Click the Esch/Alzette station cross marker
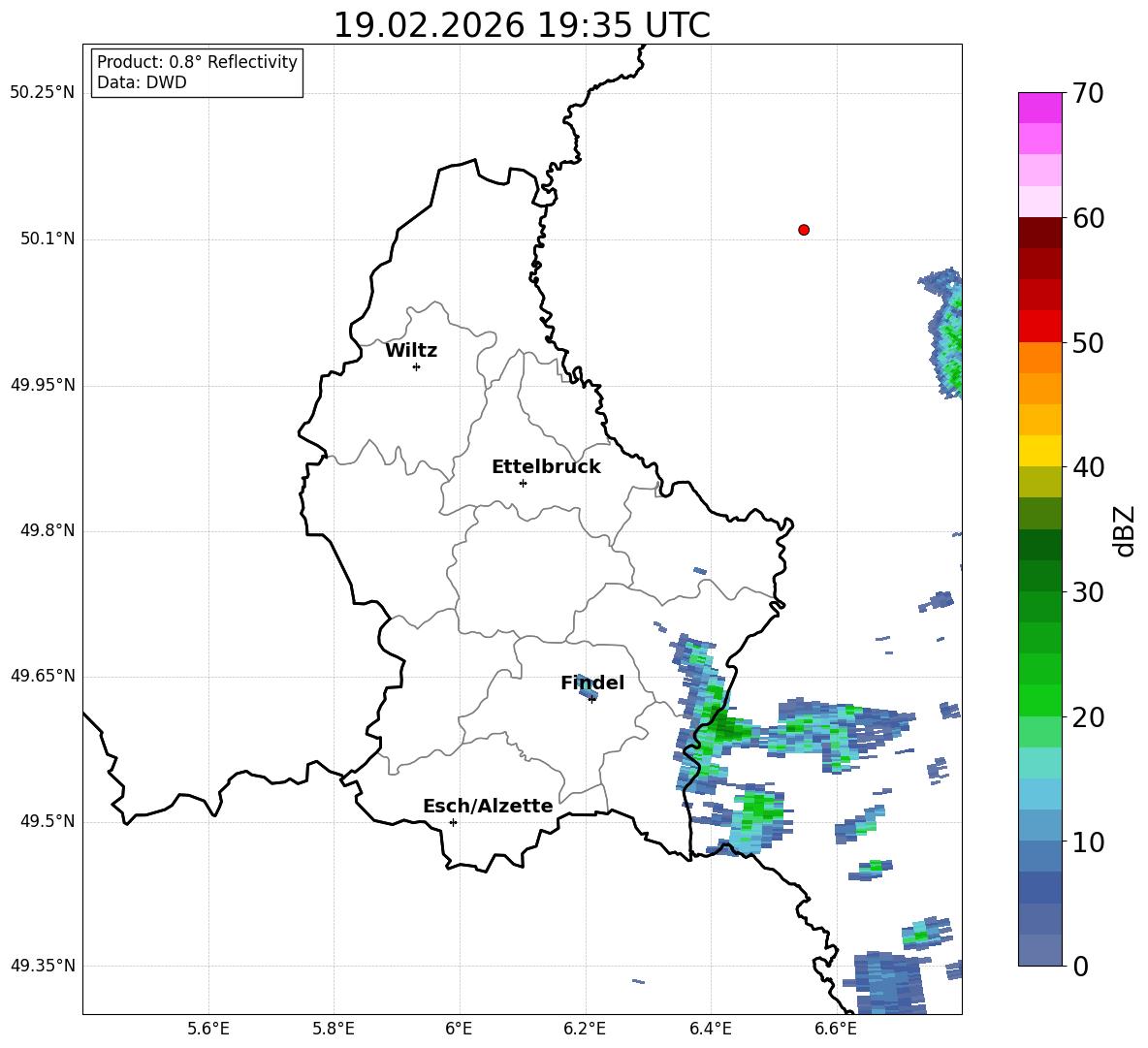Screen dimensions: 1148x1048 (x=453, y=822)
